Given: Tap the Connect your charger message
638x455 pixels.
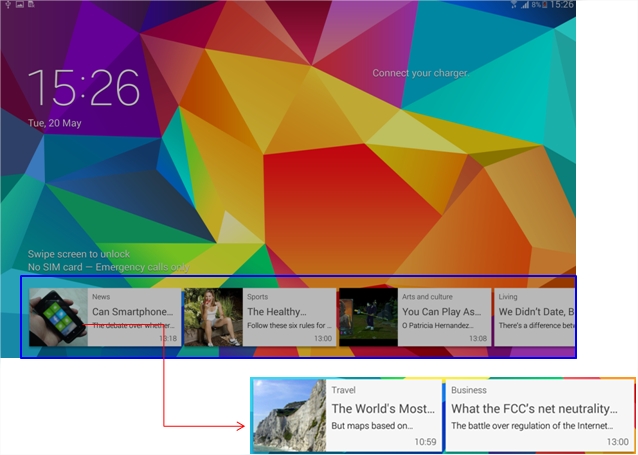Looking at the screenshot, I should [x=420, y=73].
